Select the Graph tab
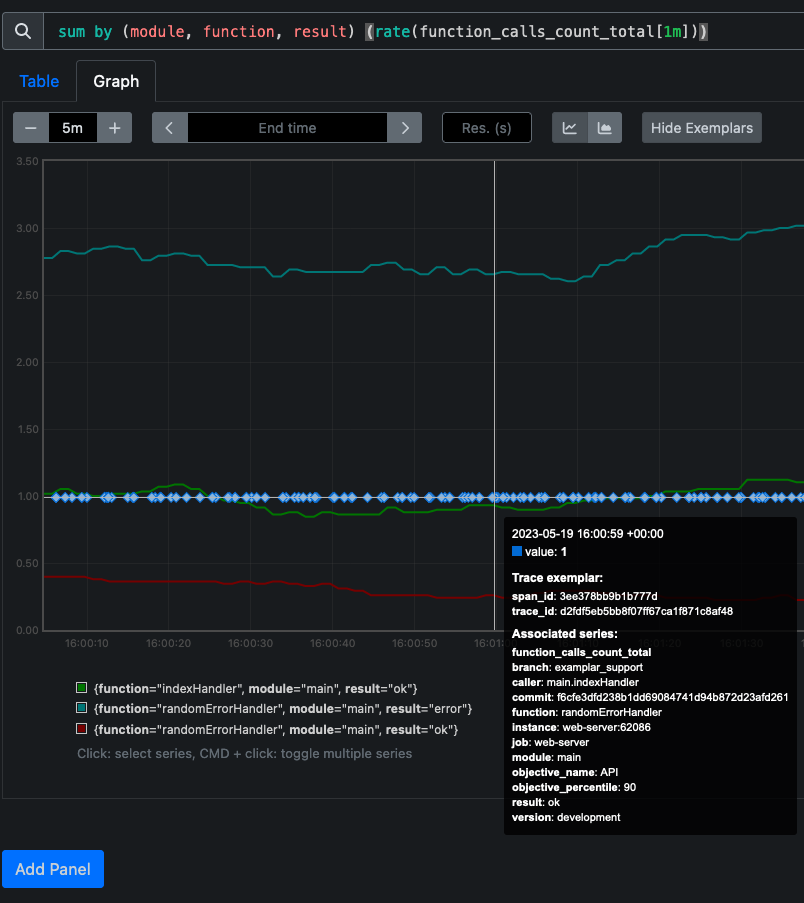The image size is (804, 903). [x=116, y=81]
